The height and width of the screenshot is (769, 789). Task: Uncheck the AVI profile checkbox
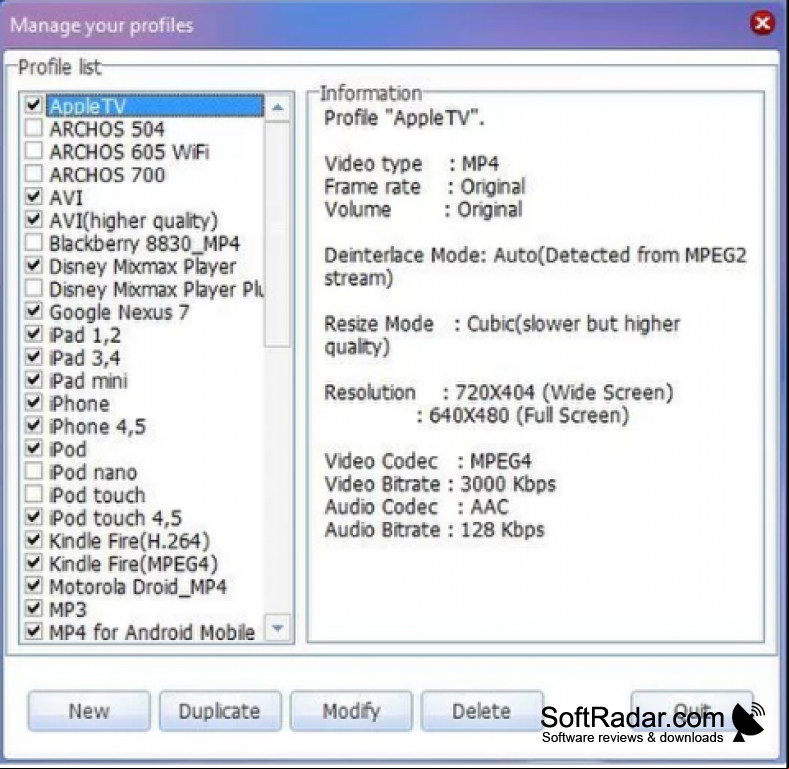coord(33,197)
